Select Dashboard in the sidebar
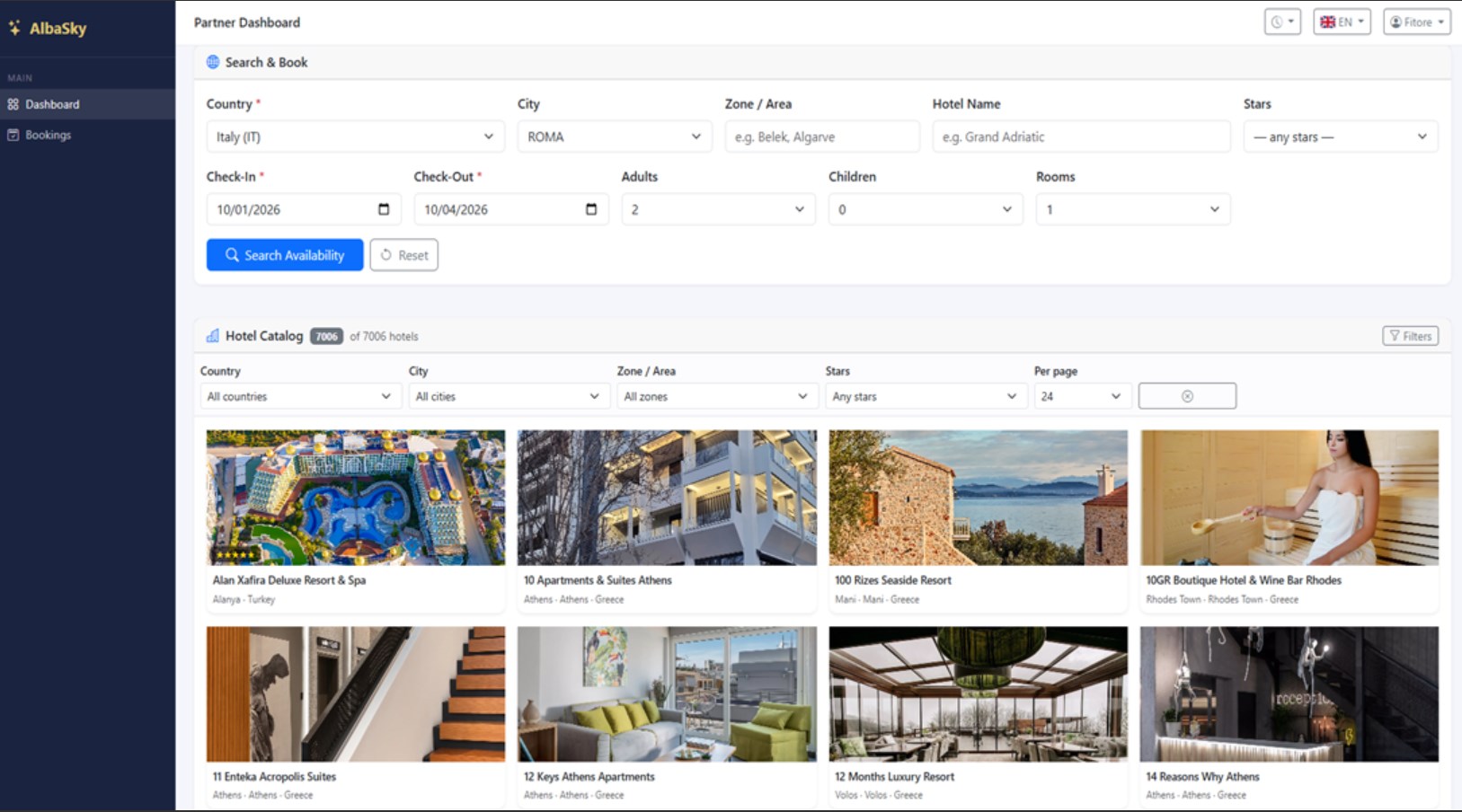1462x812 pixels. tap(52, 104)
